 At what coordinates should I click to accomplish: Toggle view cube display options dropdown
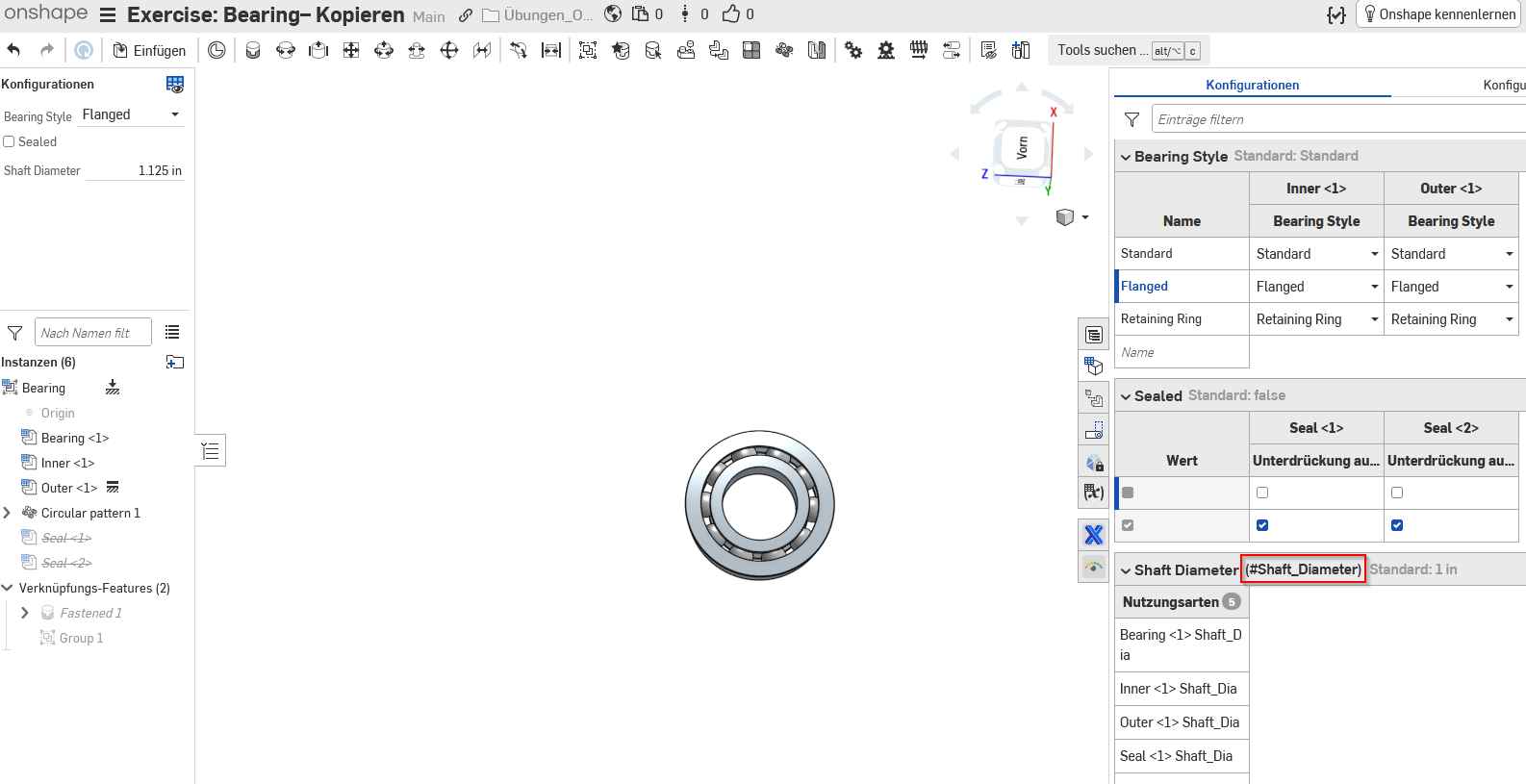1085,217
